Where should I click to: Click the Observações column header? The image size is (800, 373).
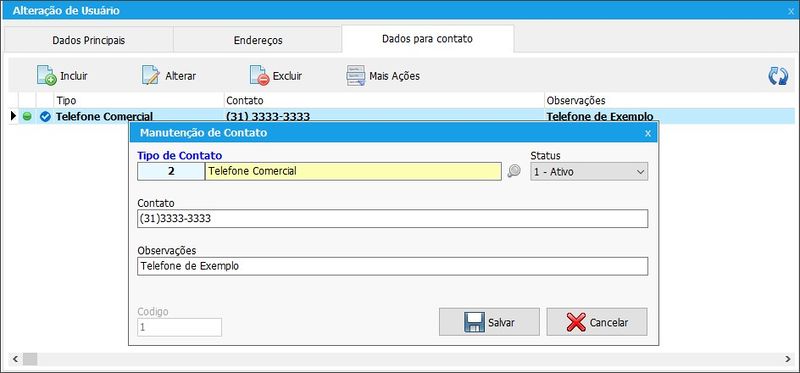[x=669, y=101]
